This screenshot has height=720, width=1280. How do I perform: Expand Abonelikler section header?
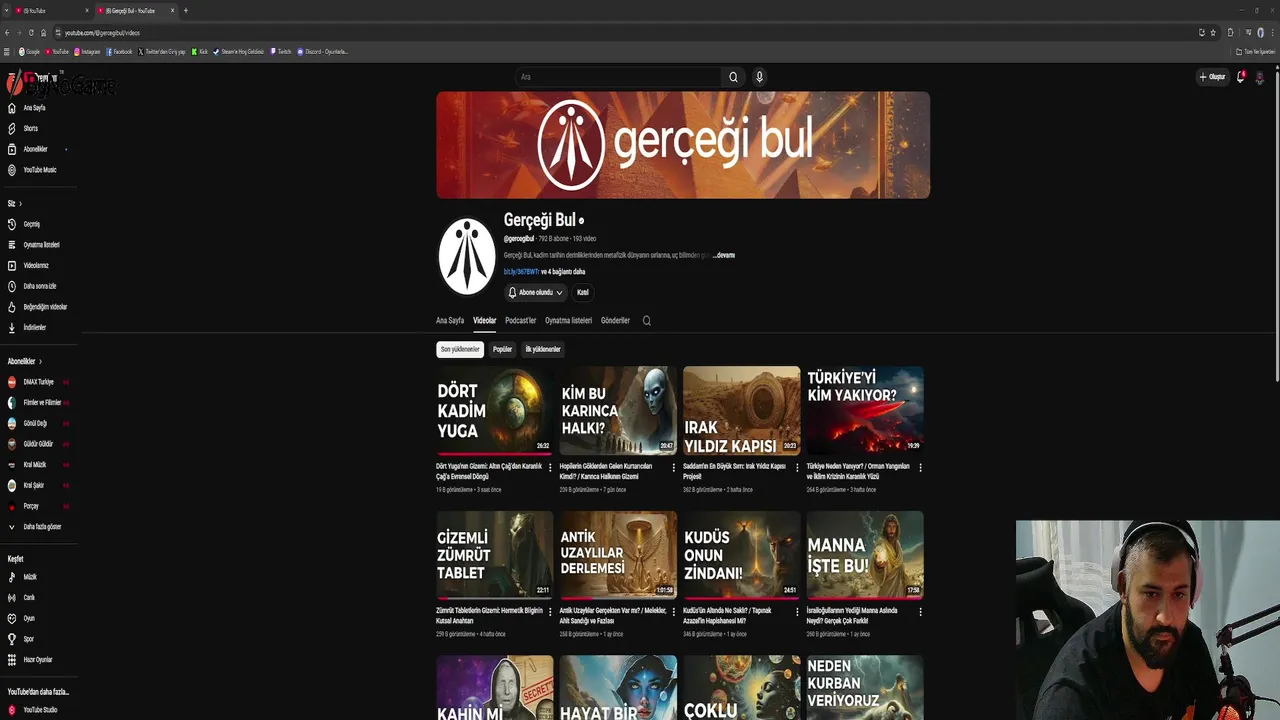point(25,361)
